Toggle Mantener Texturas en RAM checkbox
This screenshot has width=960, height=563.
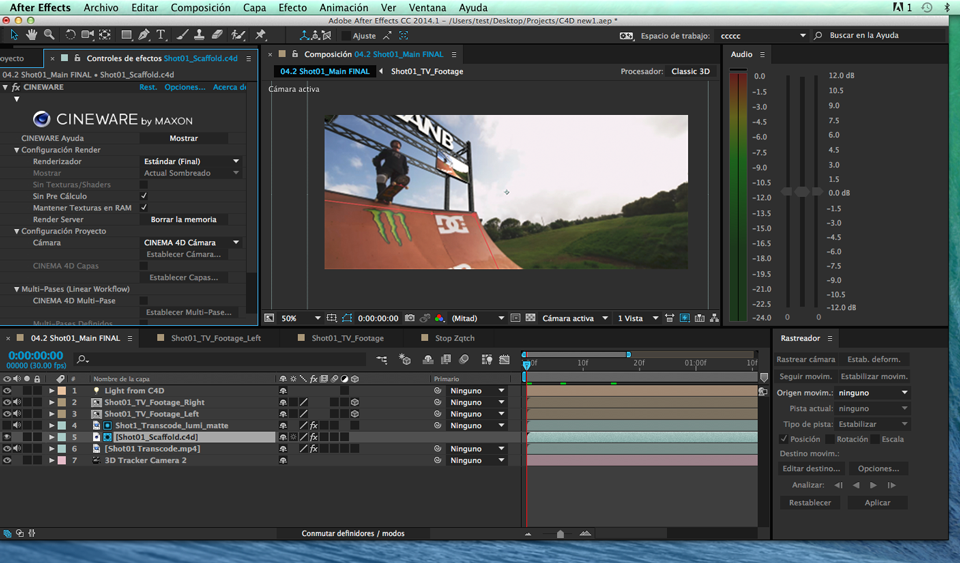coord(144,207)
